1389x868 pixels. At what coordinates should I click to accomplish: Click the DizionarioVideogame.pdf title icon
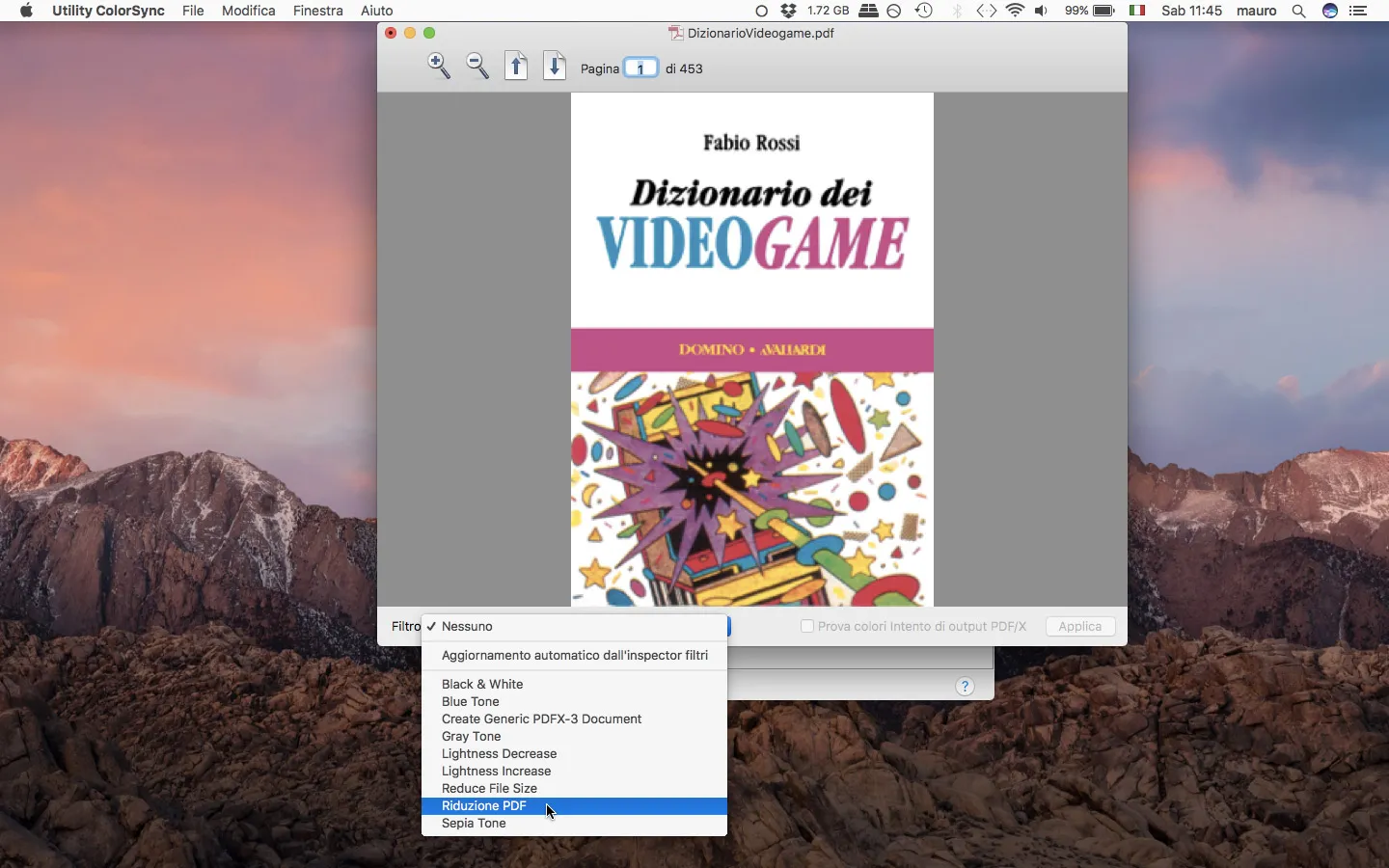click(x=676, y=33)
